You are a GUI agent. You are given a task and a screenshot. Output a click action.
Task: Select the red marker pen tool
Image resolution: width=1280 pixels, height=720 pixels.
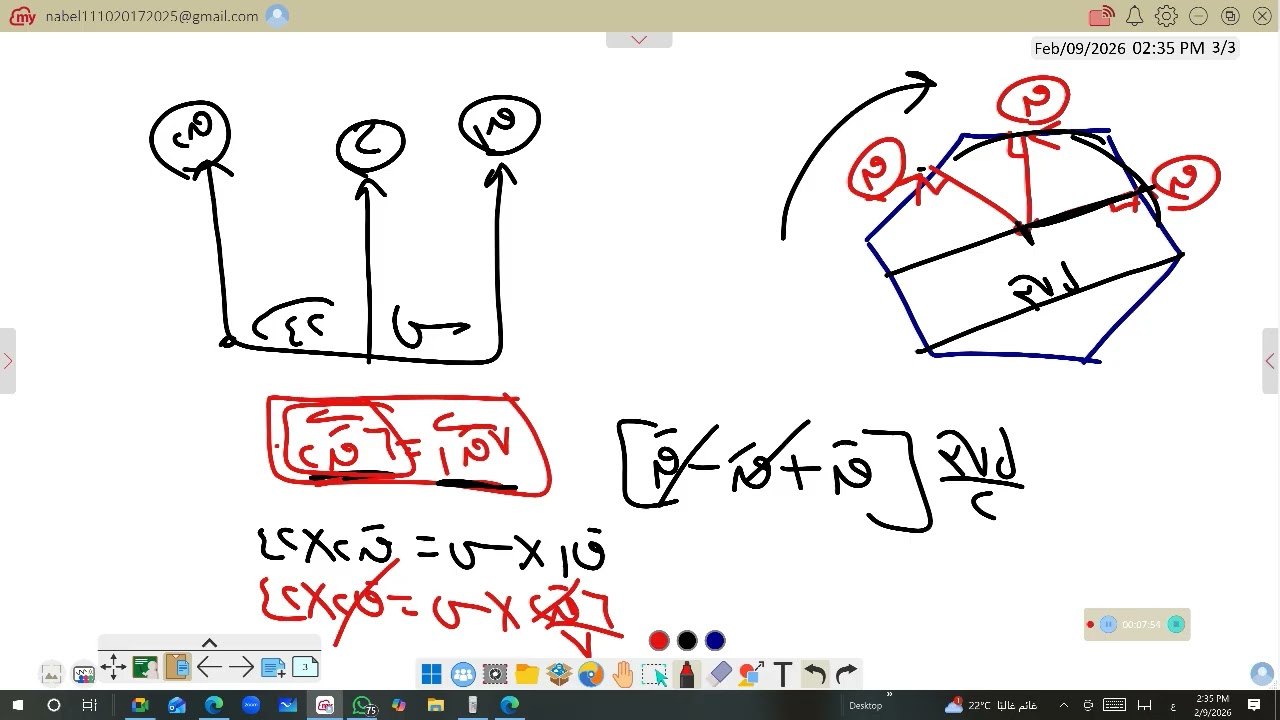coord(687,674)
